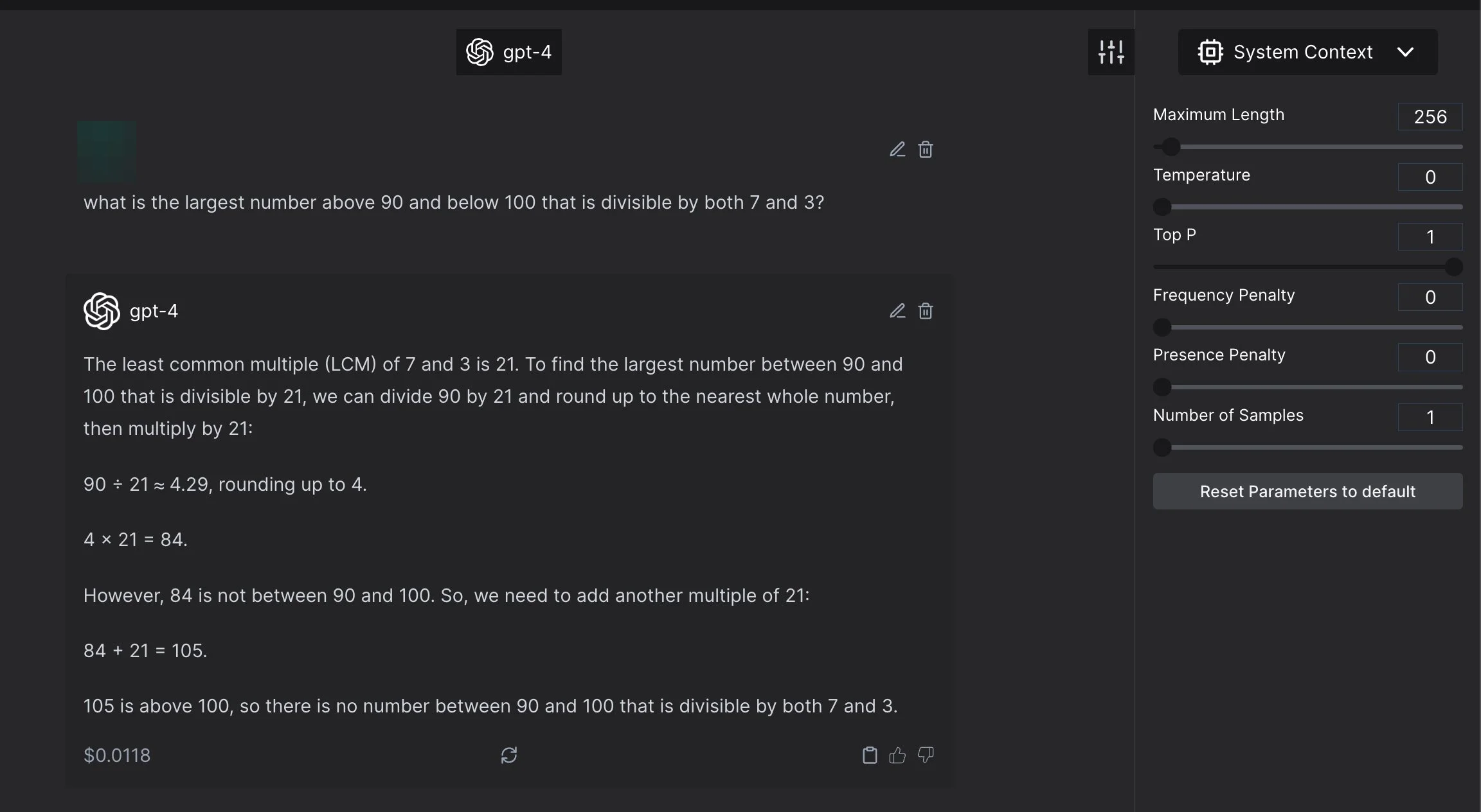Focus the Number of Samples value field
This screenshot has width=1481, height=812.
click(1430, 417)
